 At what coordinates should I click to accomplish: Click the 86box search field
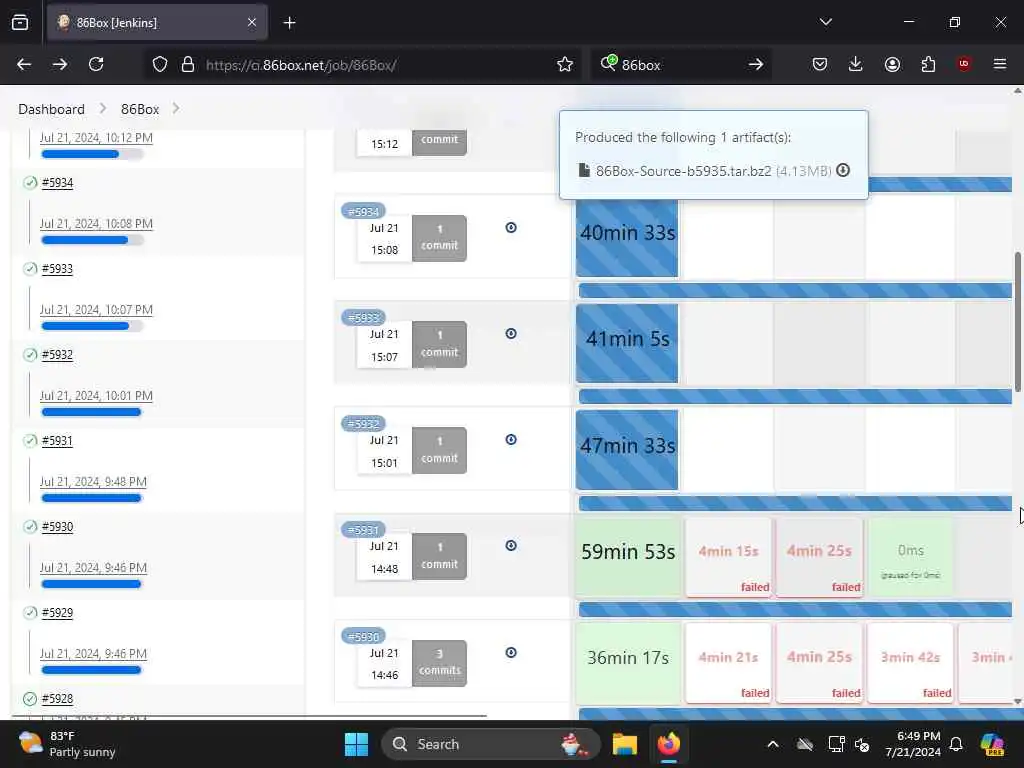pyautogui.click(x=679, y=65)
